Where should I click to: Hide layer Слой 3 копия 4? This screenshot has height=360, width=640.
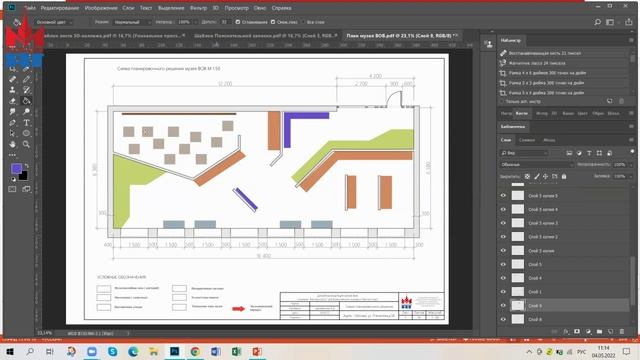503,209
